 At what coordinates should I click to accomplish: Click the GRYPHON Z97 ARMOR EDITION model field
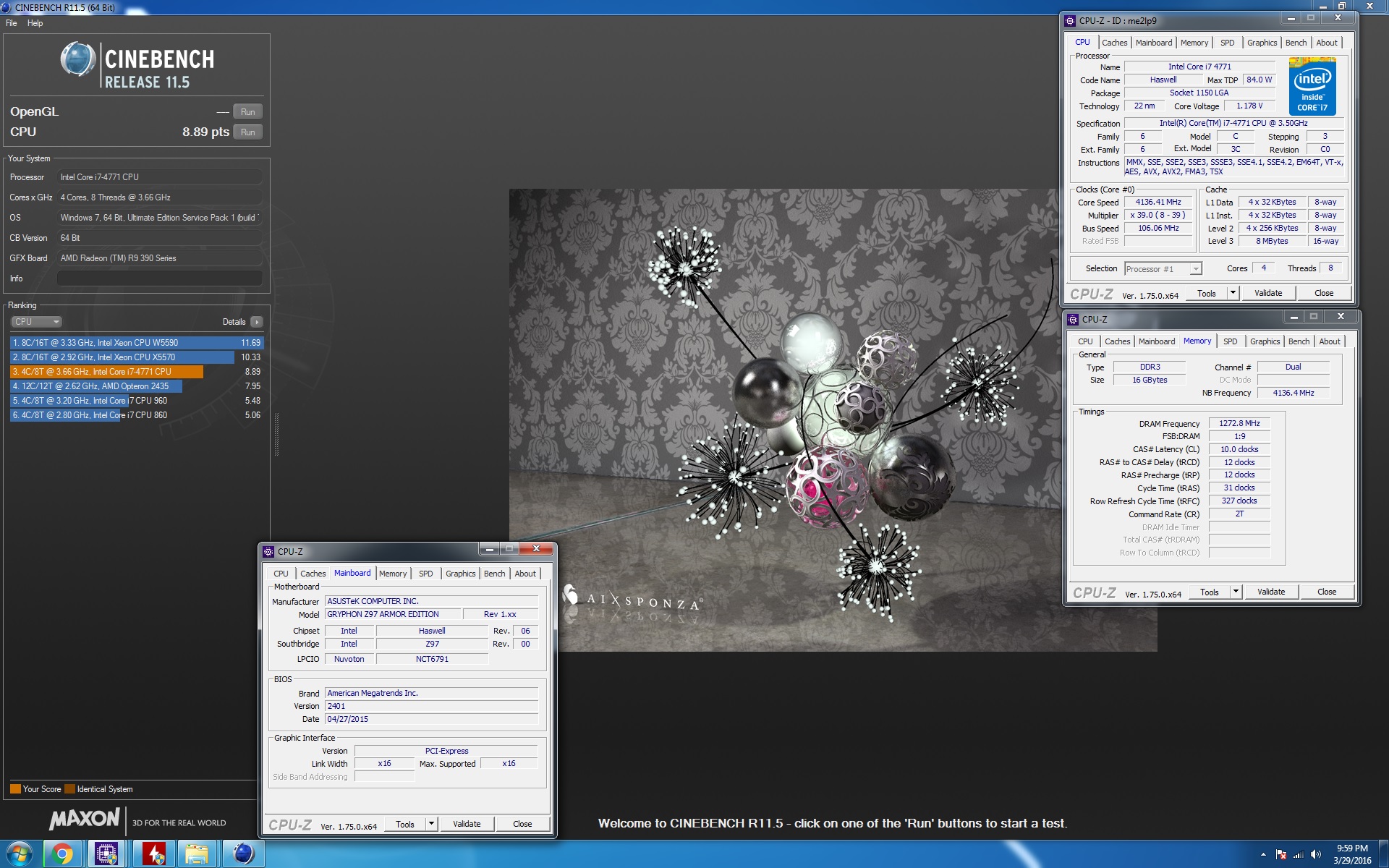click(393, 614)
